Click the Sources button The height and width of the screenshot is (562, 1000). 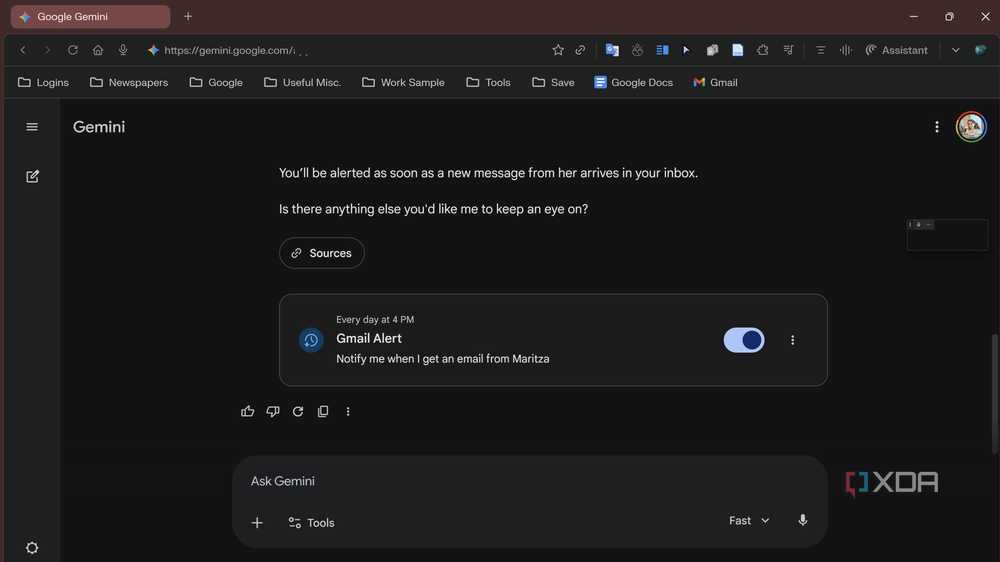click(x=322, y=253)
